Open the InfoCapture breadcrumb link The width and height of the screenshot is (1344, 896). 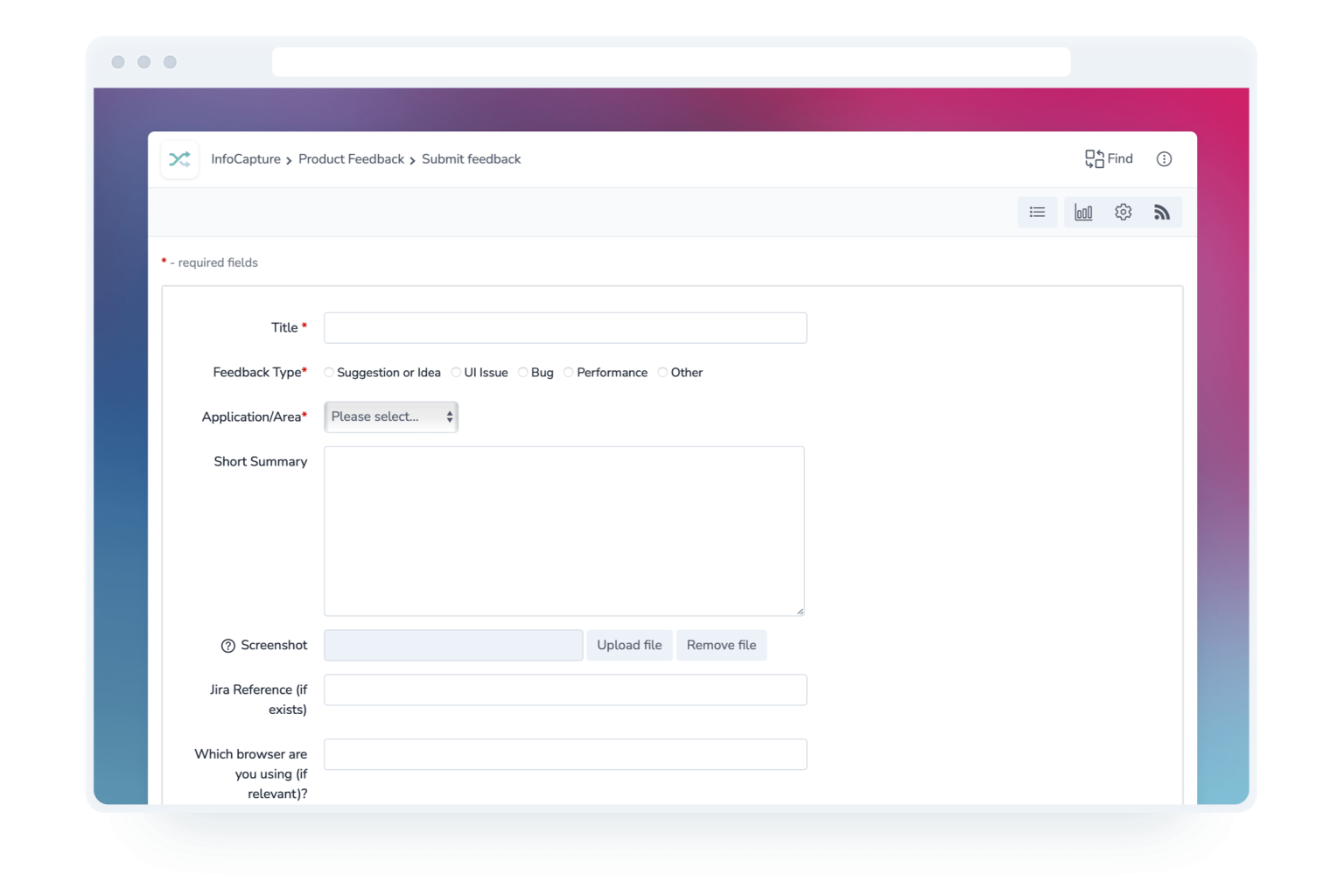pyautogui.click(x=245, y=158)
